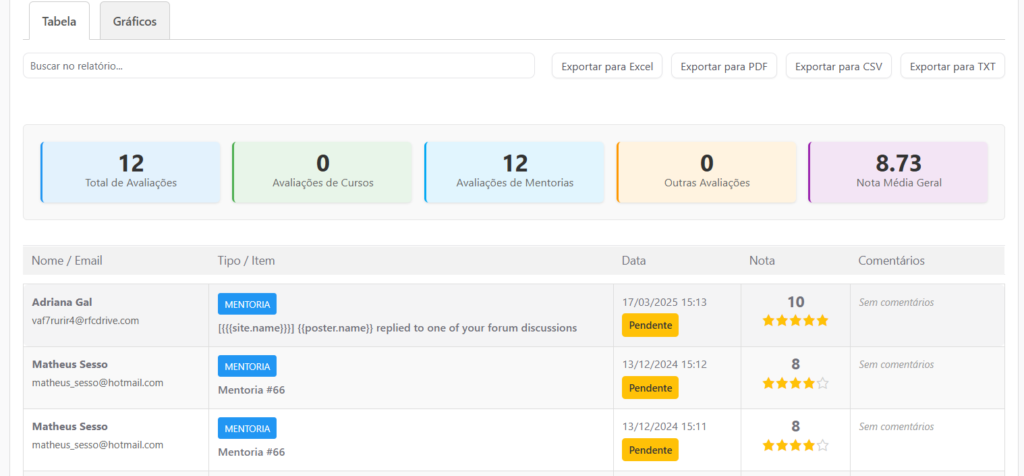The height and width of the screenshot is (476, 1024).
Task: Click the Pendente badge dated 13/12/2024 15:12
Action: click(650, 388)
